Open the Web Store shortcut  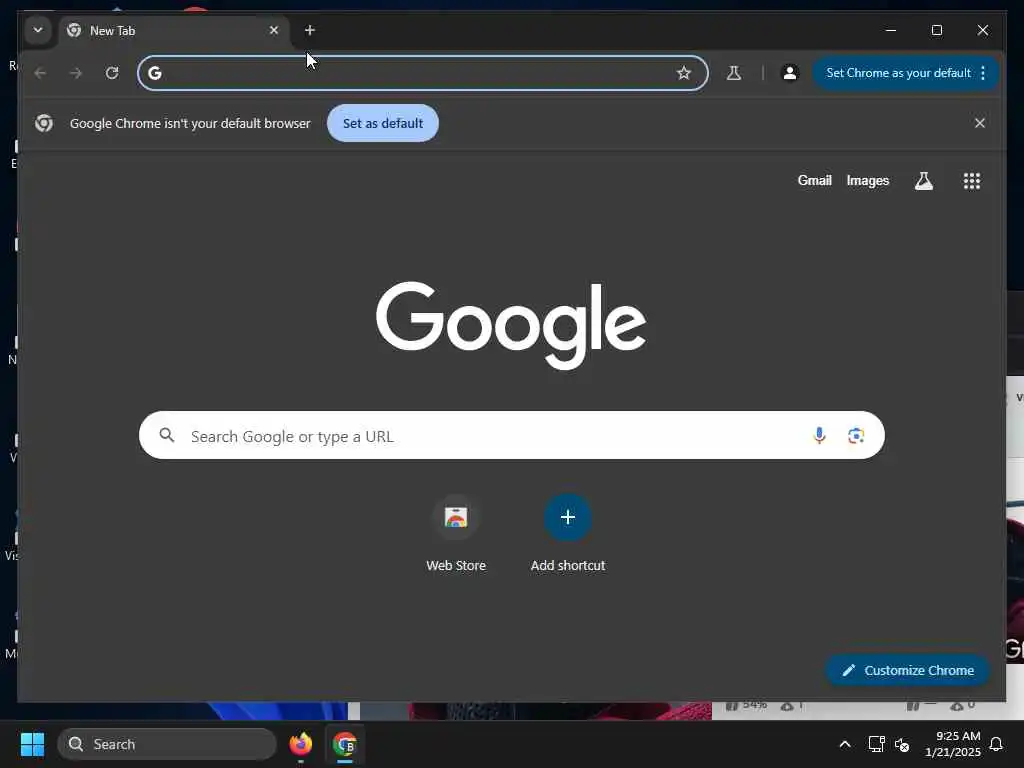click(456, 533)
